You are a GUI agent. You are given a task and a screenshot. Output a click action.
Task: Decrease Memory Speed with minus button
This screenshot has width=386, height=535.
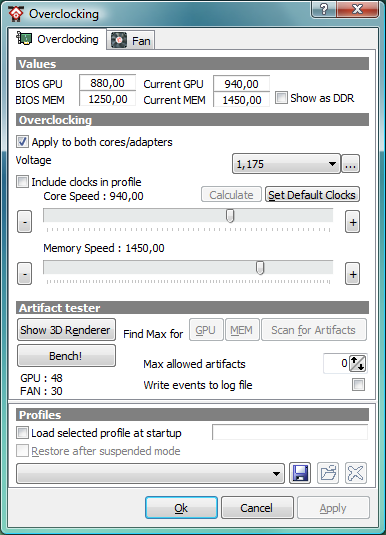pos(25,274)
